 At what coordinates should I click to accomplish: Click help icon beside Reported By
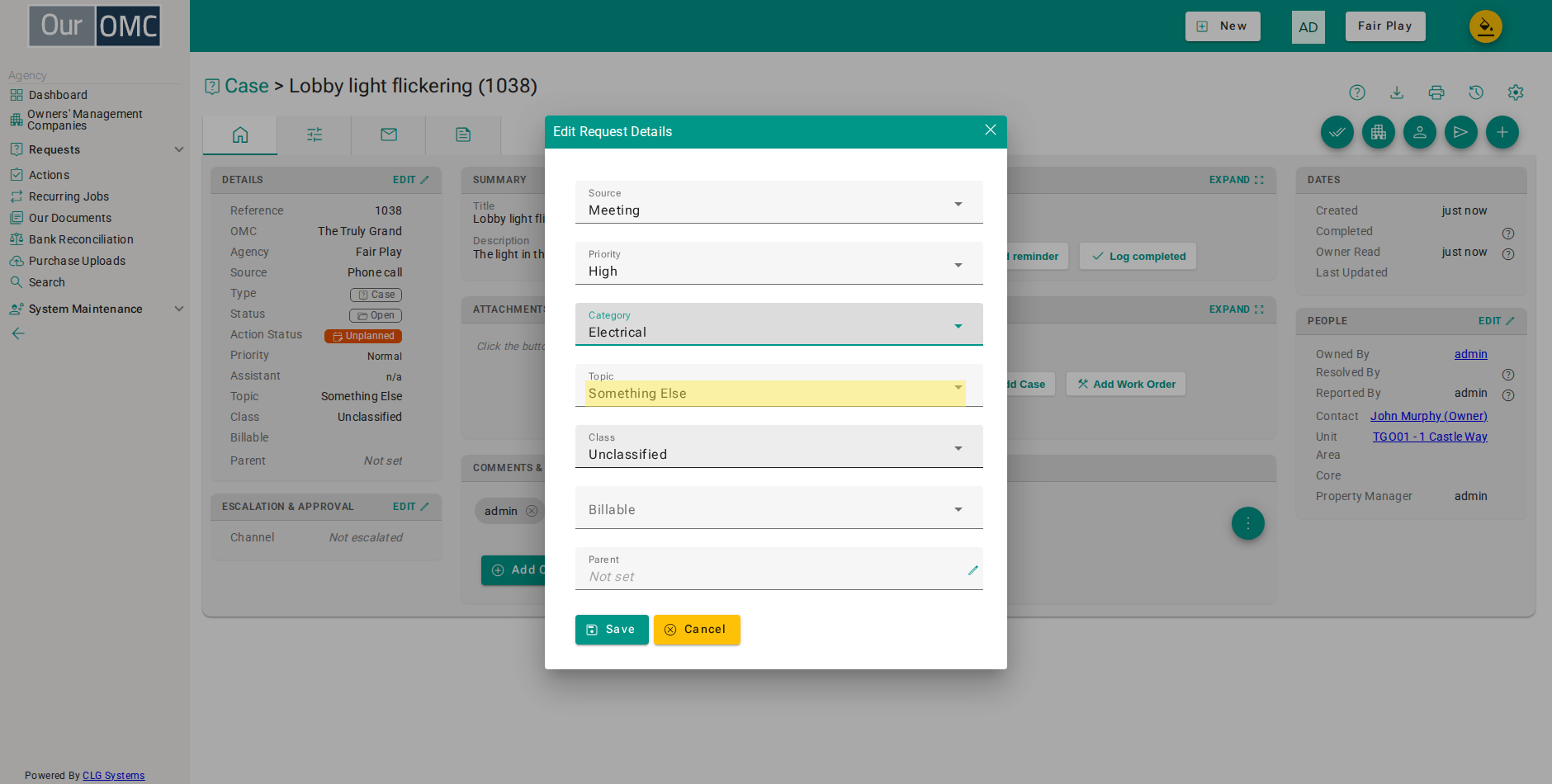(1508, 395)
